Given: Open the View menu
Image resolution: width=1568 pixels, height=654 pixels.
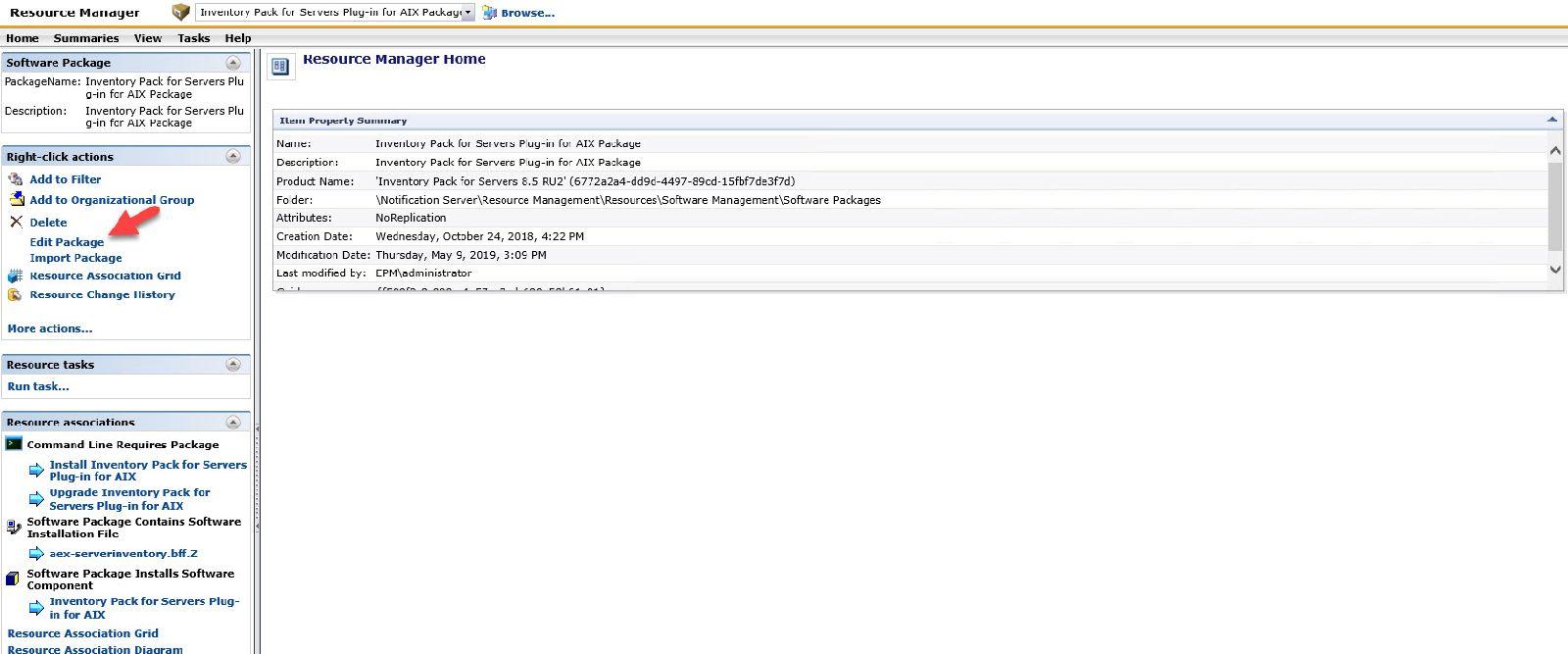Looking at the screenshot, I should tap(148, 38).
